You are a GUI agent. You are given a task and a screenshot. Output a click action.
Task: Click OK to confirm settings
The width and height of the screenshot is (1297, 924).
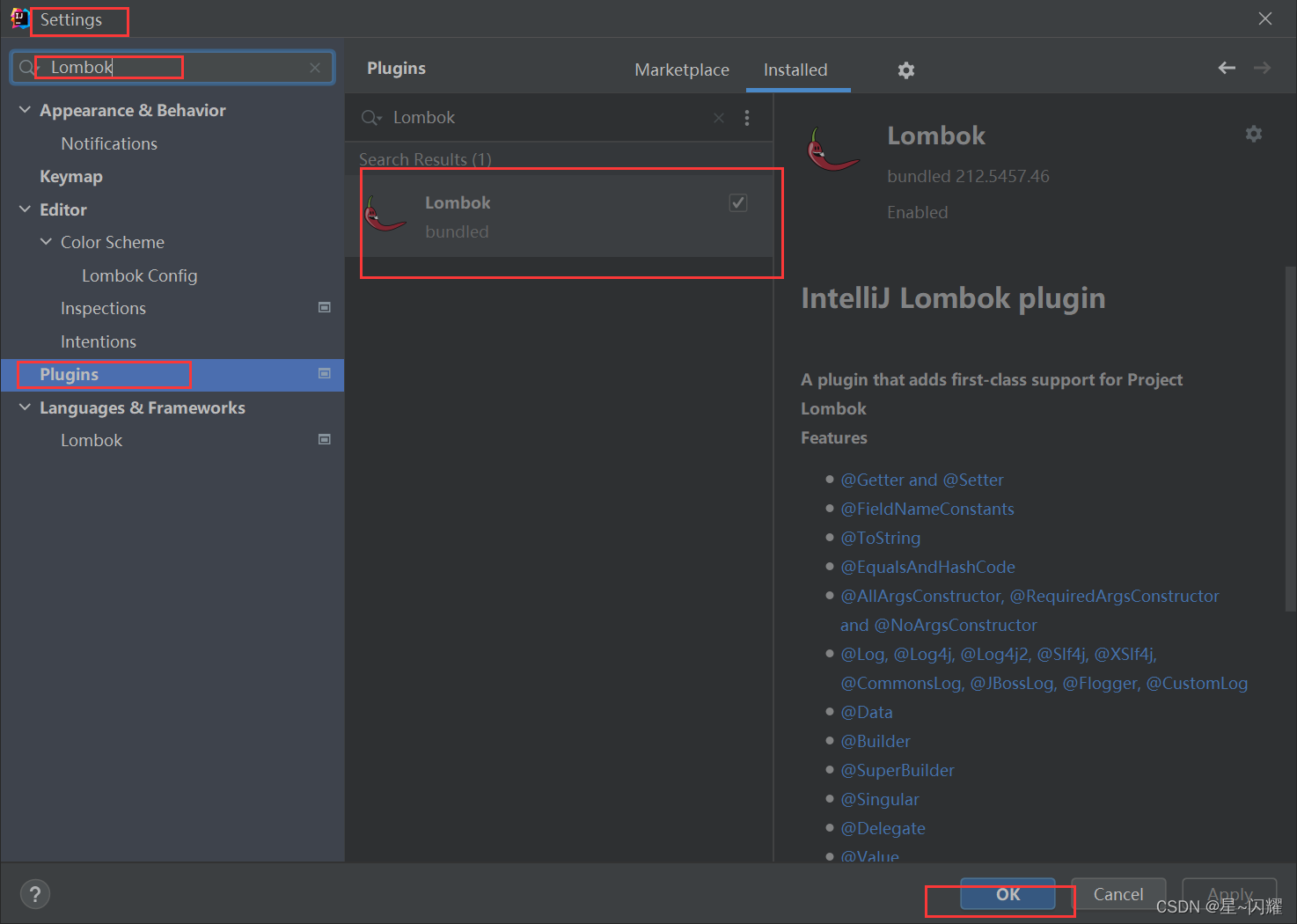(x=1008, y=894)
